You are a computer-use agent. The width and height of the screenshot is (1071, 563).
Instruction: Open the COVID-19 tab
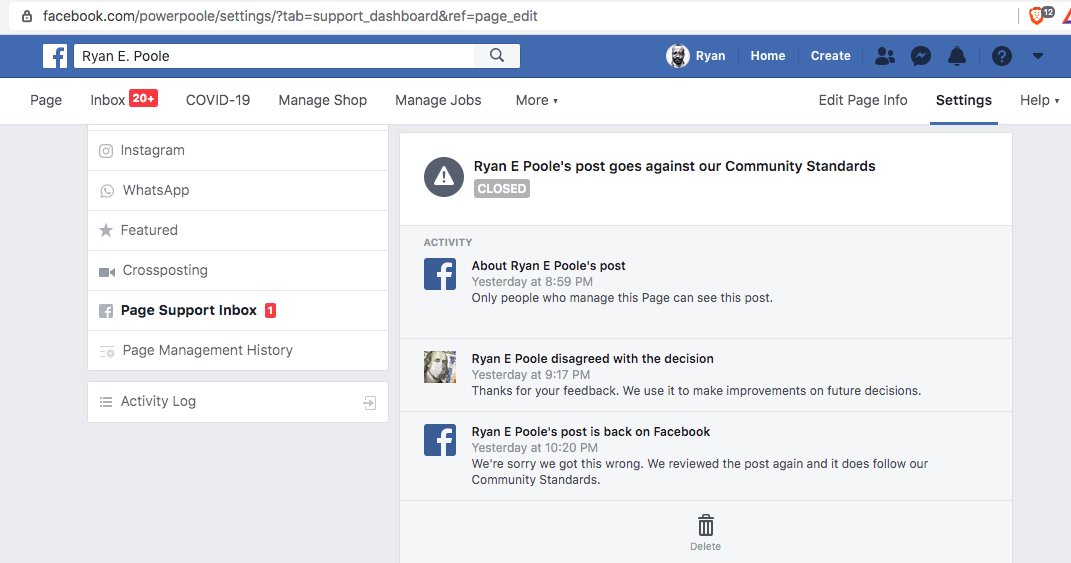(218, 100)
